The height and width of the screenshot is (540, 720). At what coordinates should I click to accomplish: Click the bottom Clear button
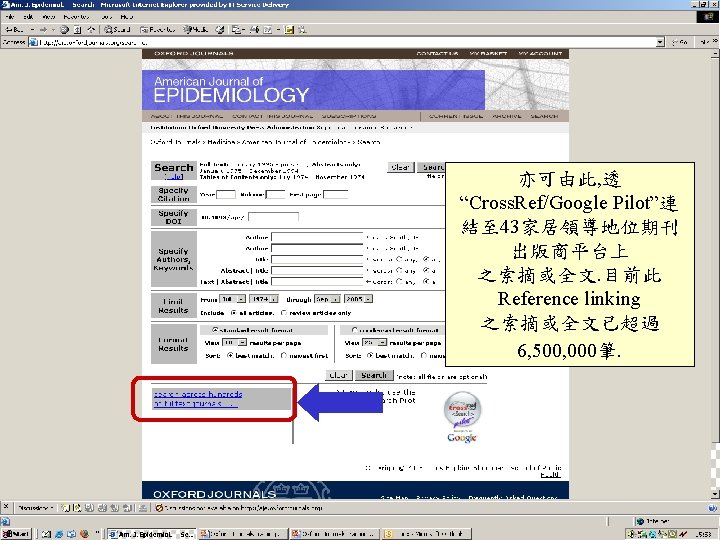click(x=338, y=375)
